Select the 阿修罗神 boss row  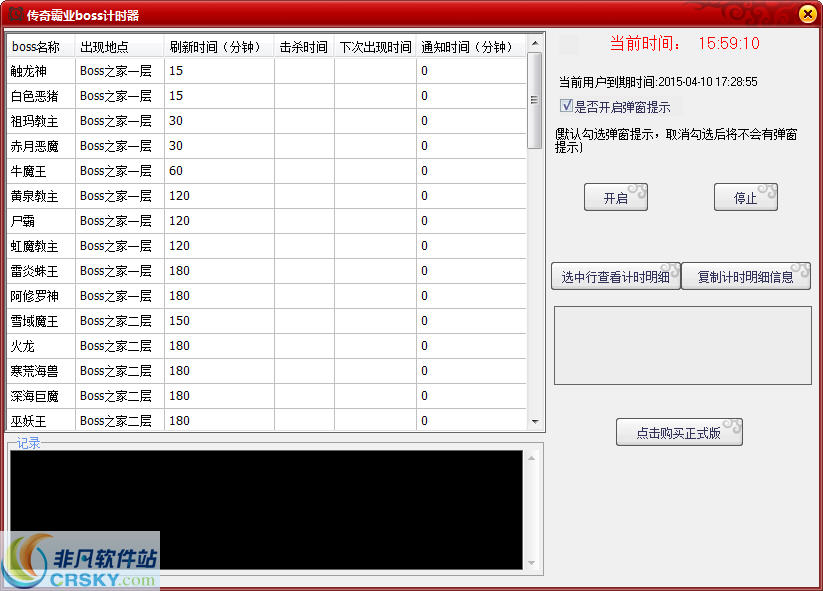coord(267,296)
